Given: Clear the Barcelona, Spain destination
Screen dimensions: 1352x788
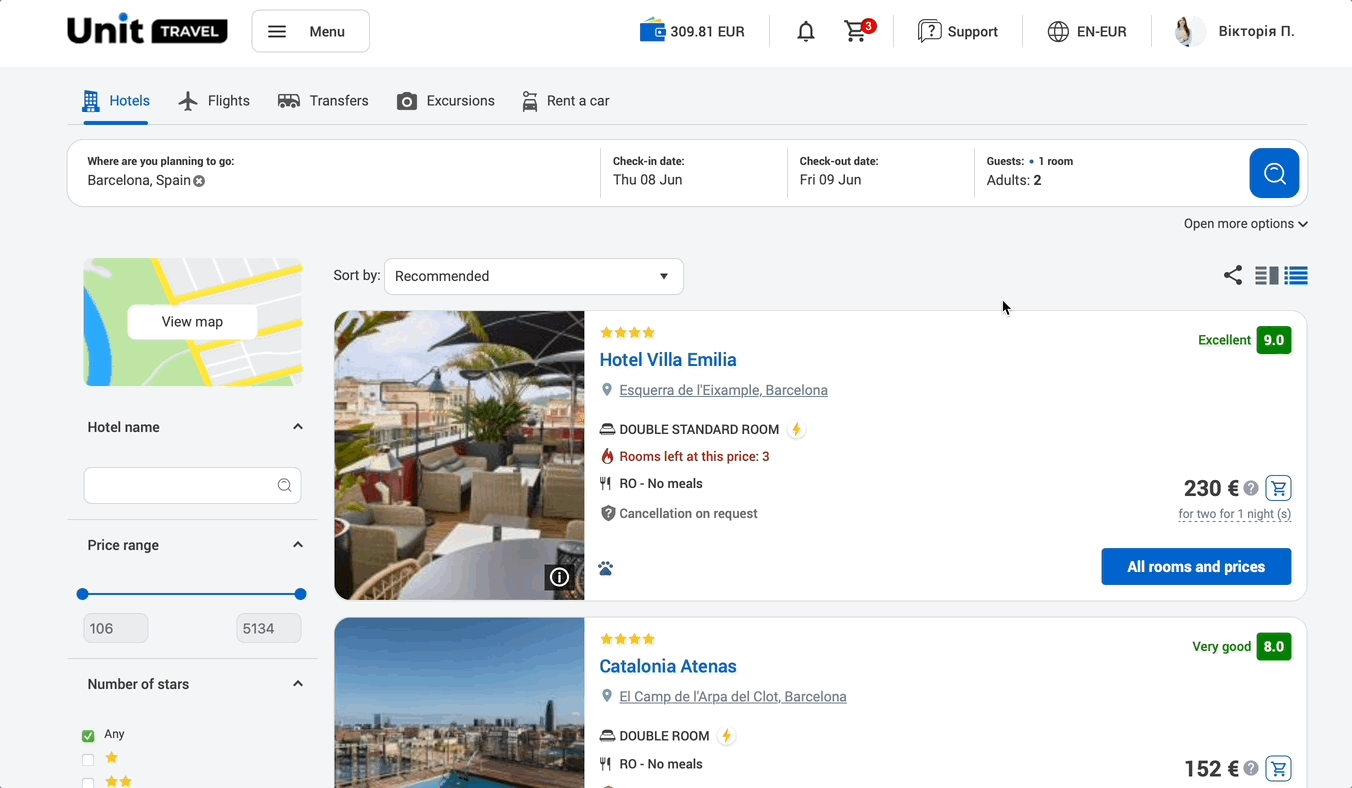Looking at the screenshot, I should pyautogui.click(x=199, y=181).
